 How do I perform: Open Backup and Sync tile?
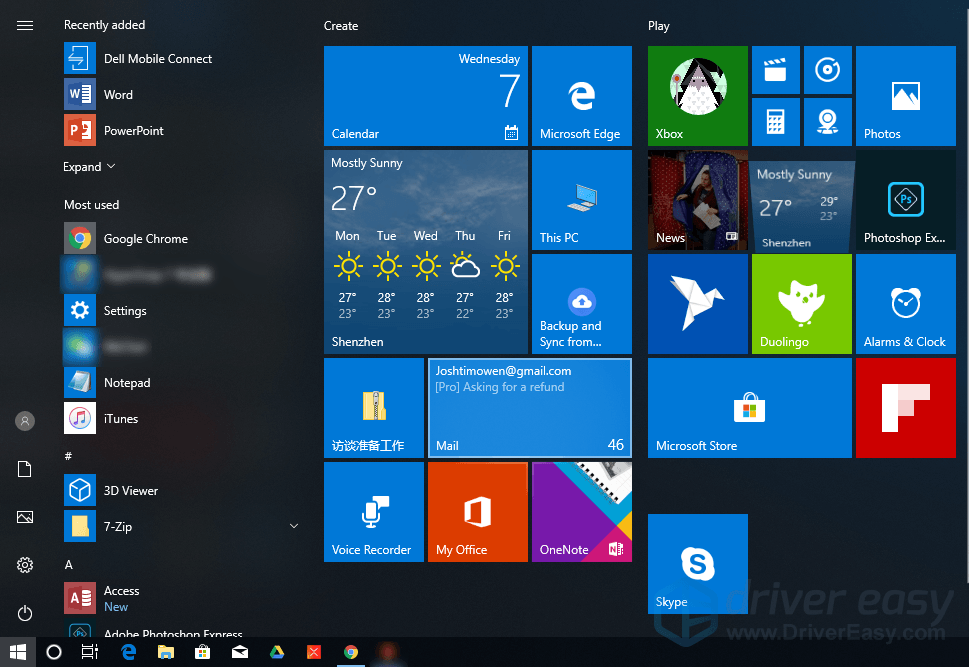582,304
